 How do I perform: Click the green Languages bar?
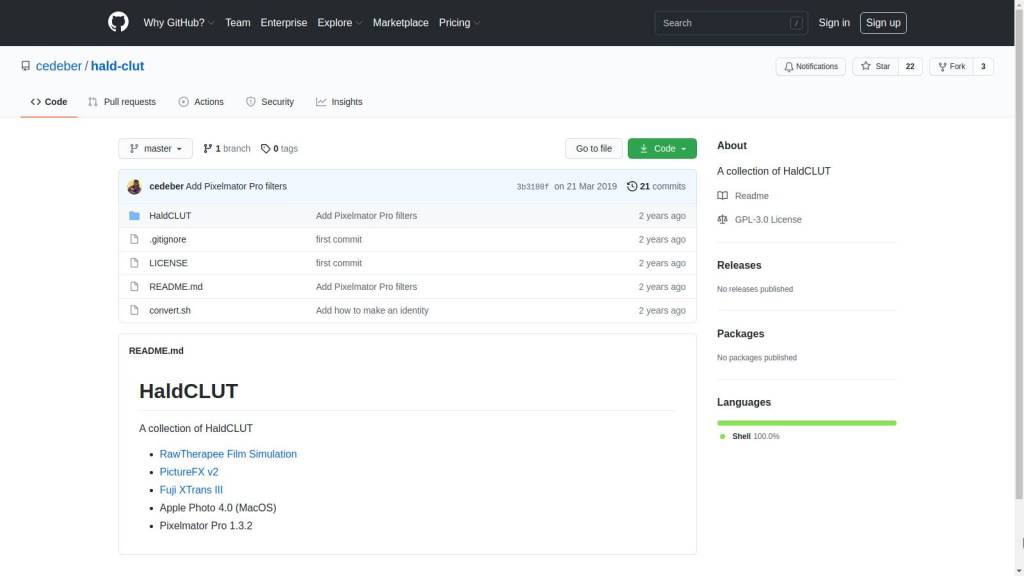[x=807, y=423]
